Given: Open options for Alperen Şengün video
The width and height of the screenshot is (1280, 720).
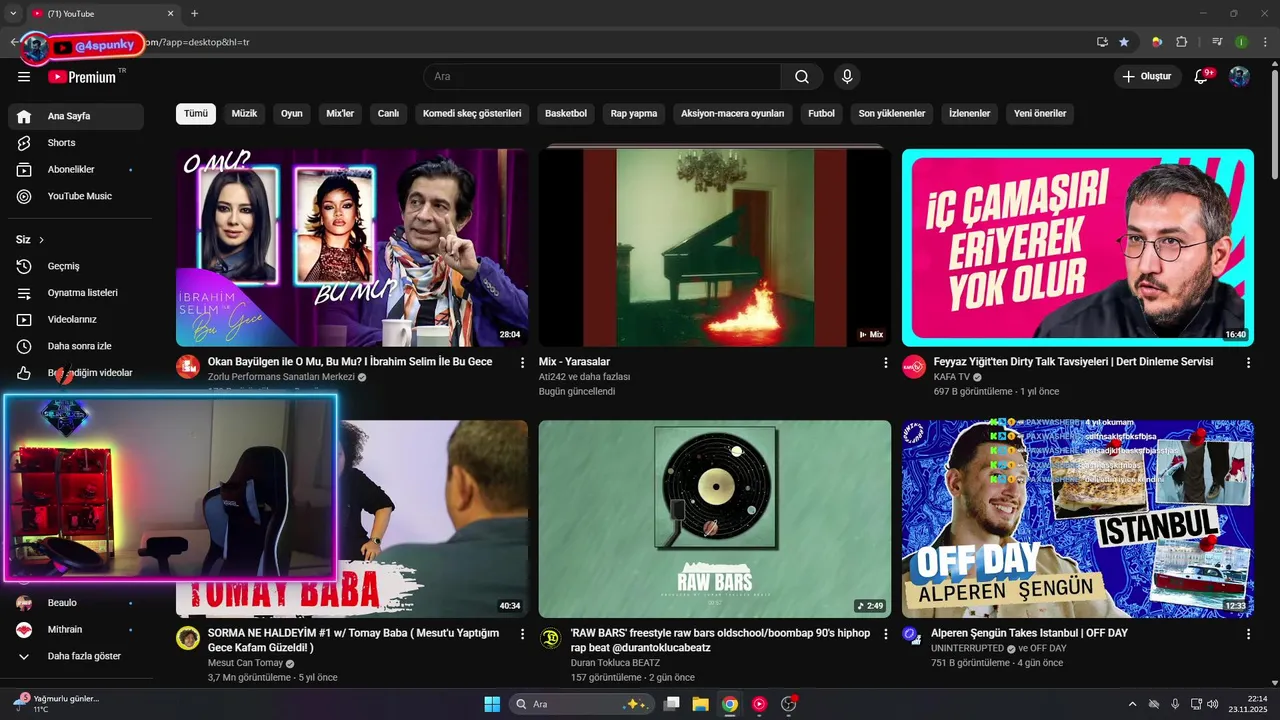Looking at the screenshot, I should pyautogui.click(x=1248, y=634).
